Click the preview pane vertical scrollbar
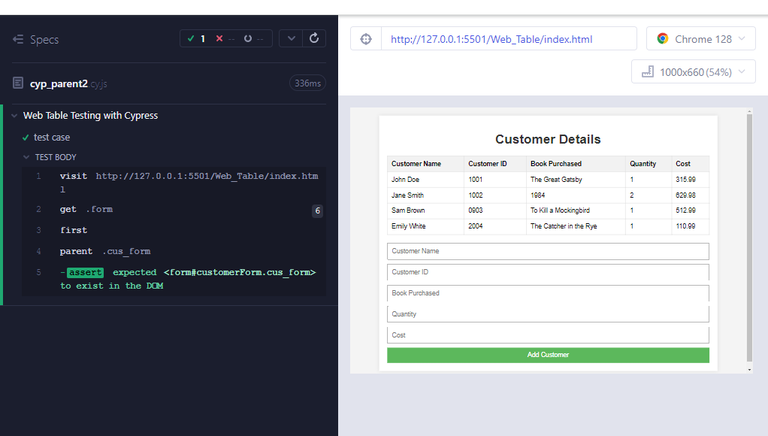 [x=749, y=240]
